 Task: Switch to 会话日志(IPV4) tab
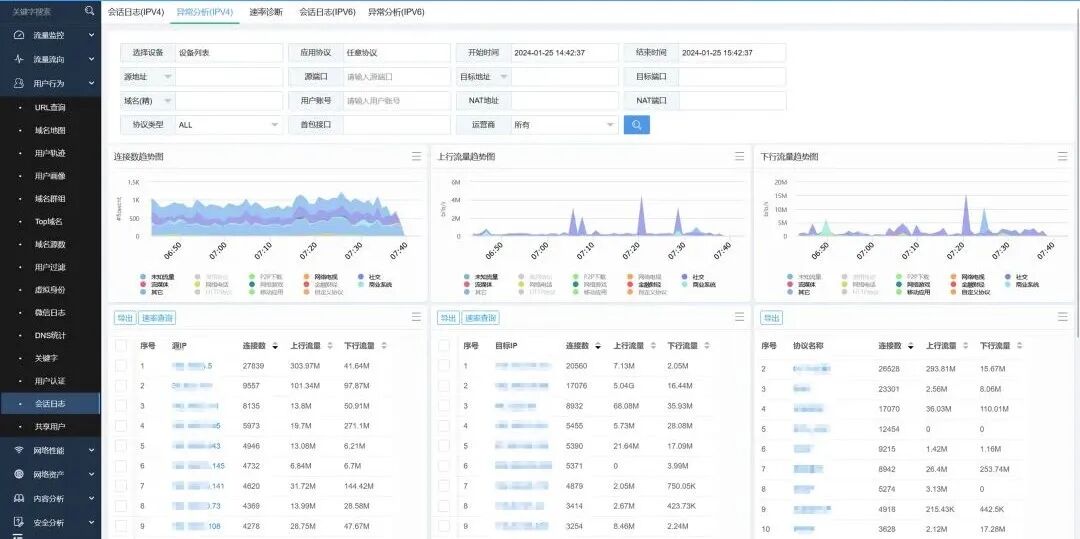(136, 12)
